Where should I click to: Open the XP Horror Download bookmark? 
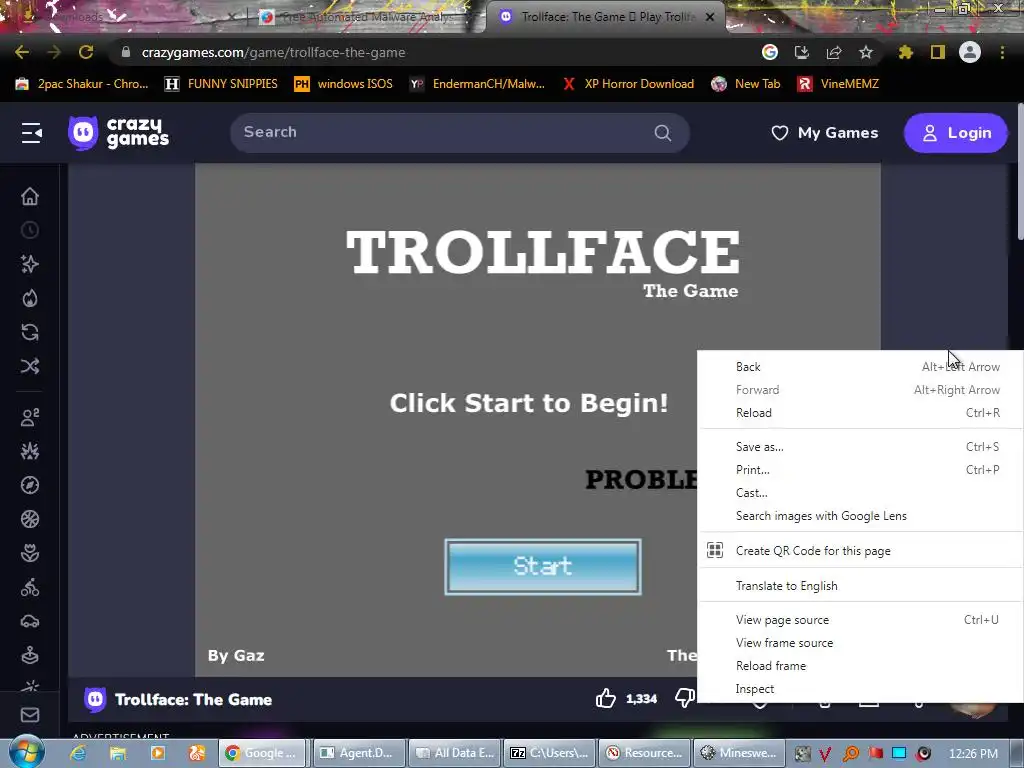click(628, 84)
